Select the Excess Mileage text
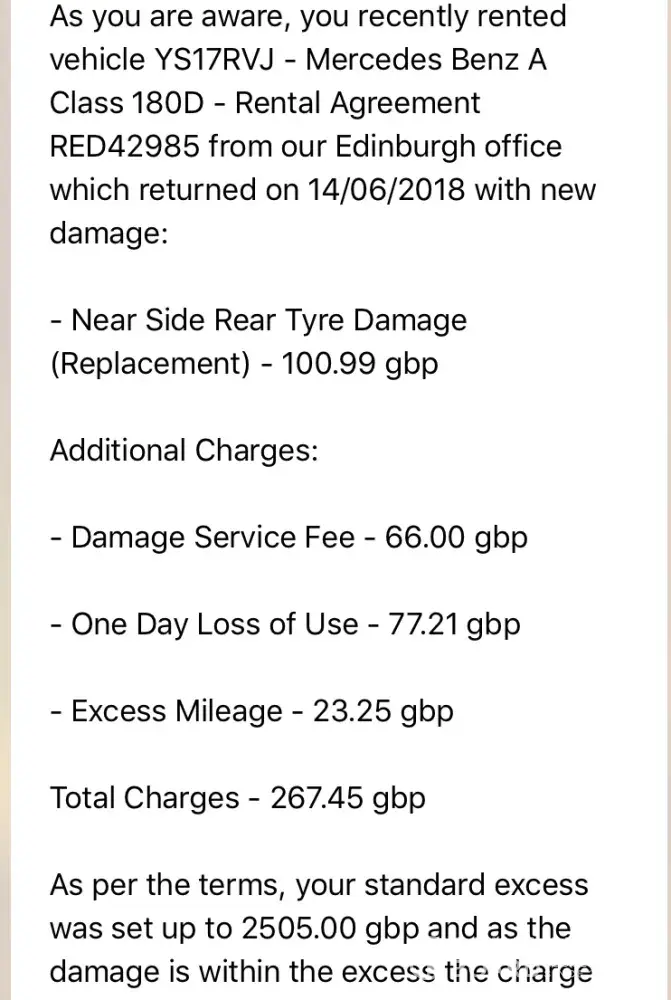This screenshot has width=671, height=1000. tap(177, 711)
